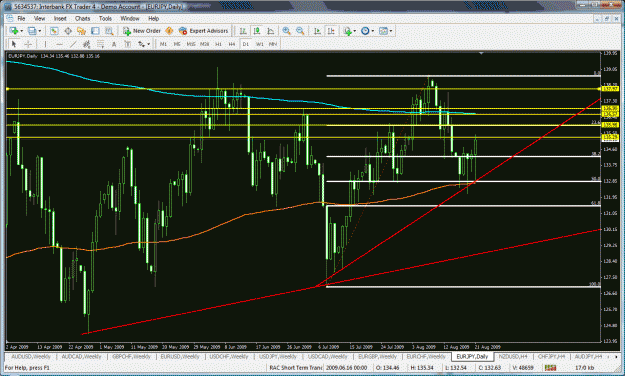Click the RAC Short Term profile status
The image size is (625, 376).
(295, 368)
